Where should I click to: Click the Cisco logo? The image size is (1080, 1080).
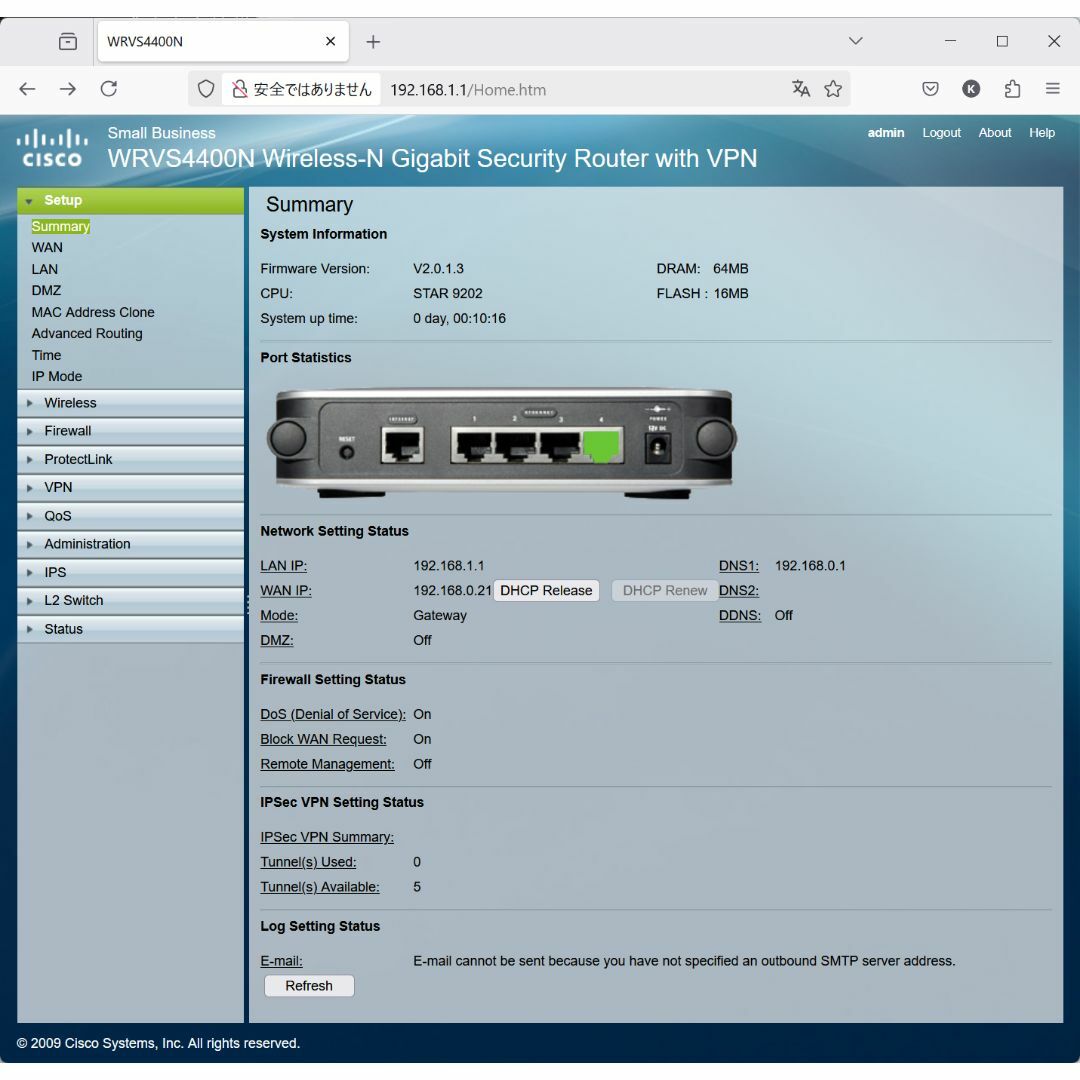coord(52,147)
